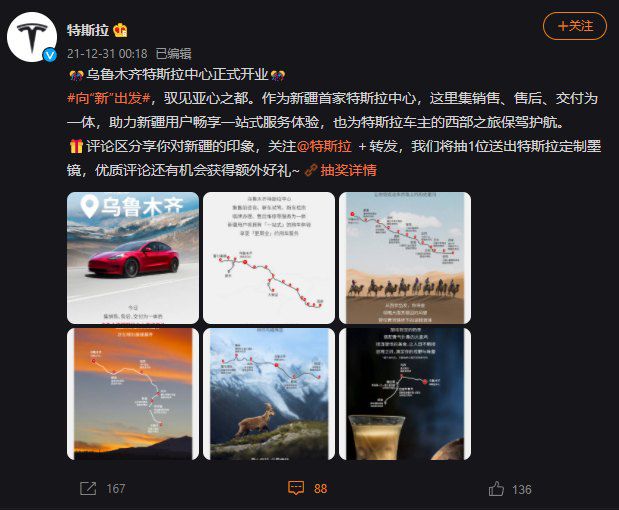
Task: Open the @特斯拉 mention link
Action: [324, 146]
